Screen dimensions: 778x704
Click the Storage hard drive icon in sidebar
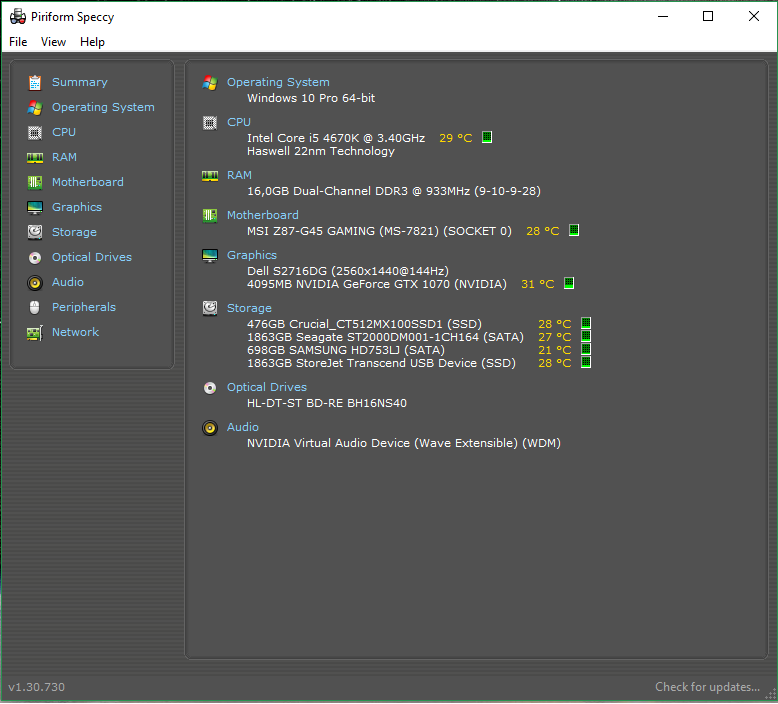click(35, 232)
